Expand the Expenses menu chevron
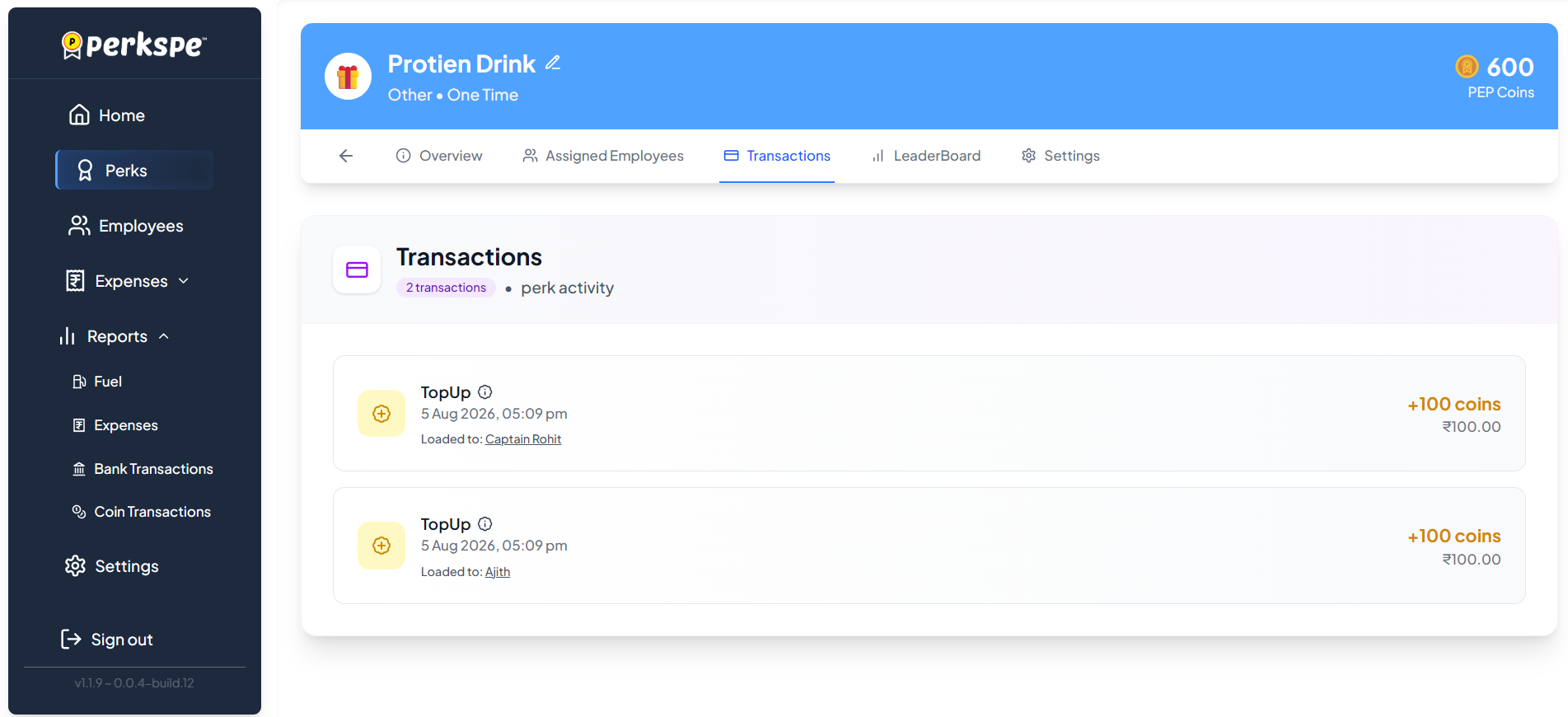 [184, 281]
